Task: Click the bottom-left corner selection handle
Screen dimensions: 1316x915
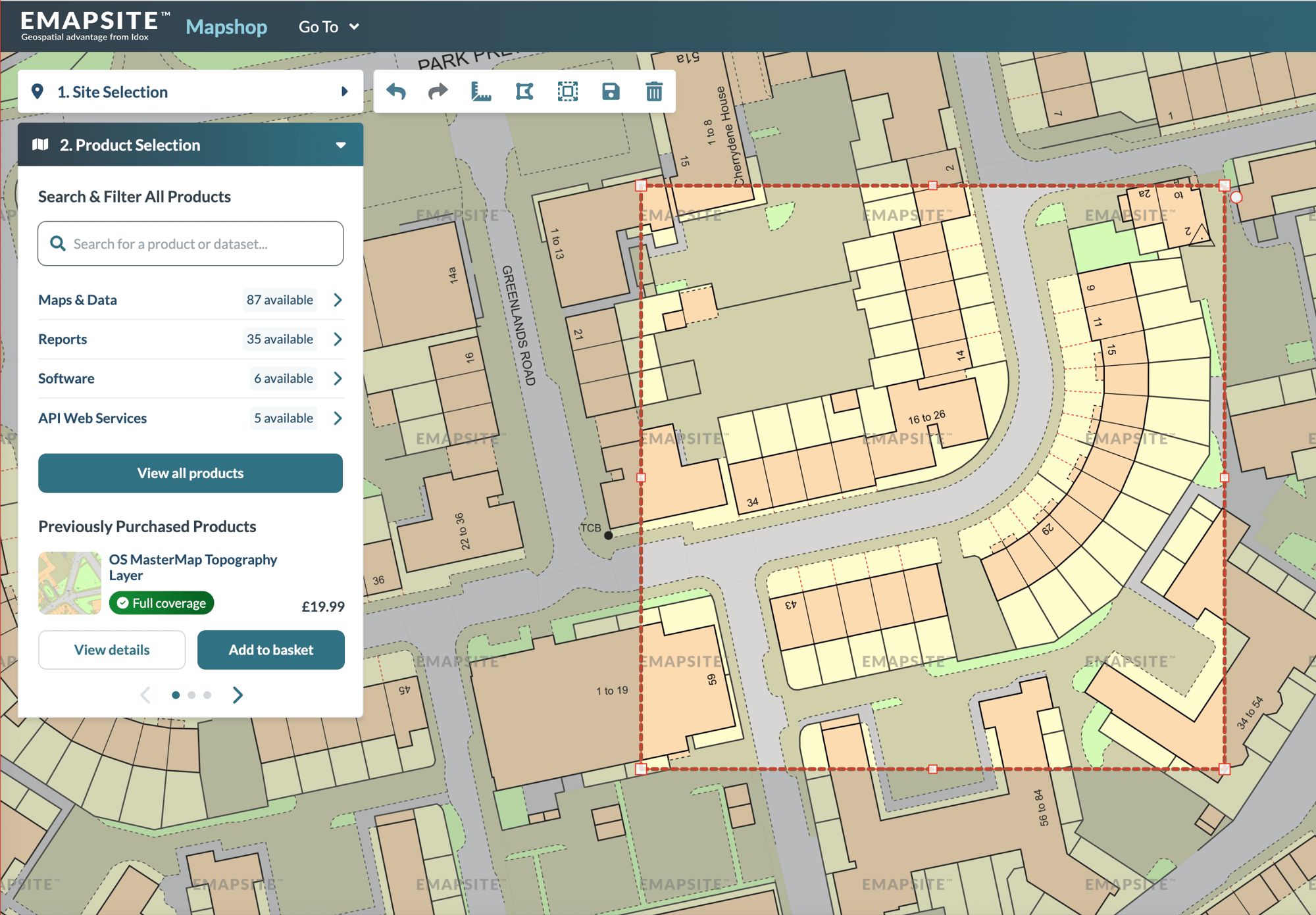Action: pos(641,769)
